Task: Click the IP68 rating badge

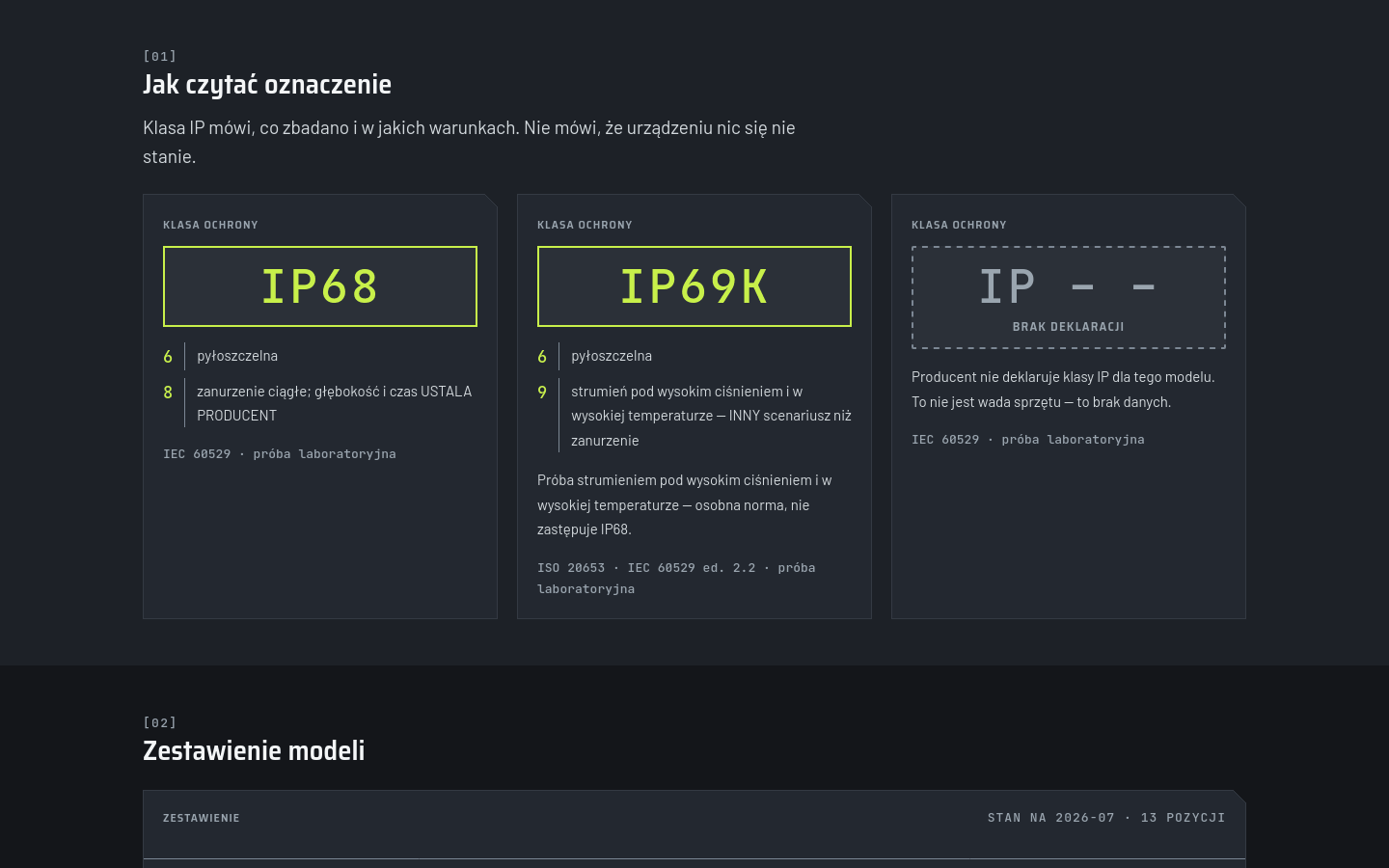Action: click(x=320, y=286)
